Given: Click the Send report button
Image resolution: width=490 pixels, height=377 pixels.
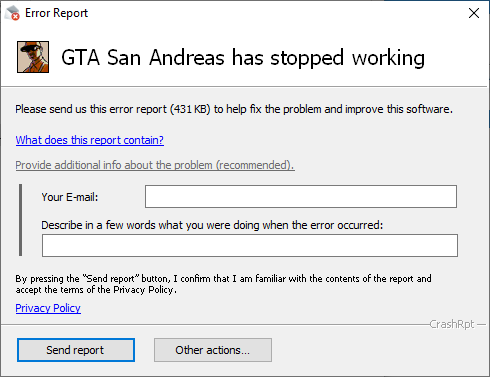Looking at the screenshot, I should 76,350.
